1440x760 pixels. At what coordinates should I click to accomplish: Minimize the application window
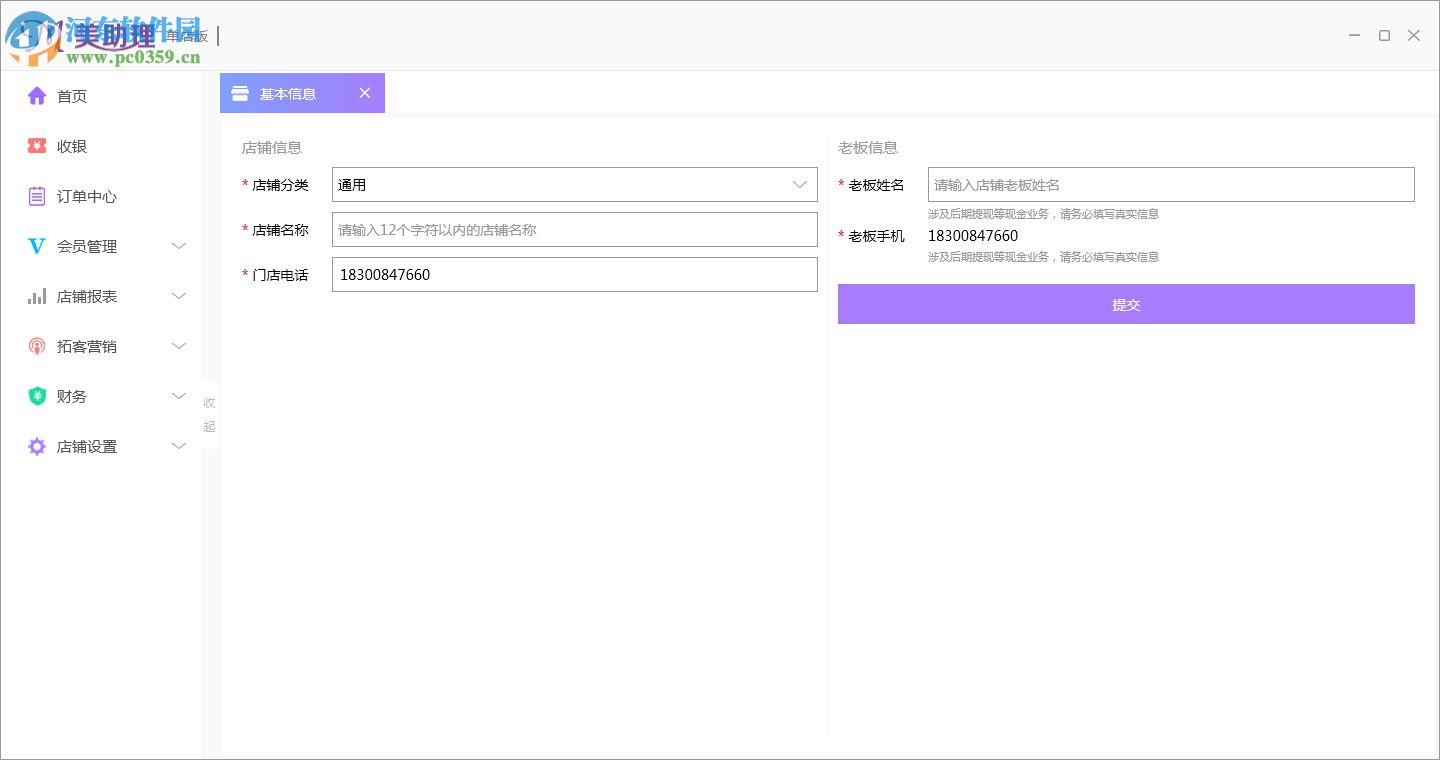1354,35
